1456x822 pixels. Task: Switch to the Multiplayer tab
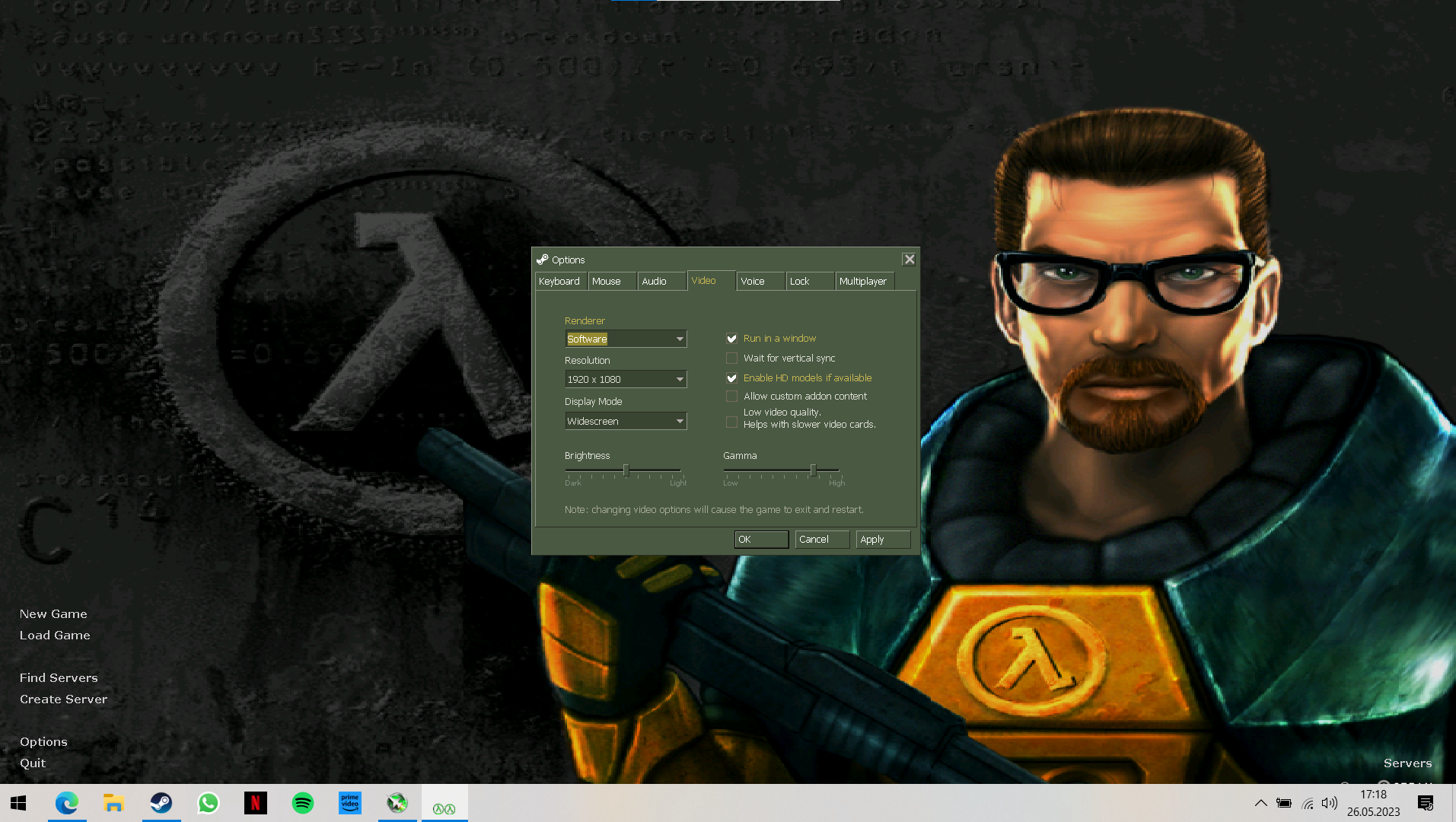point(865,282)
